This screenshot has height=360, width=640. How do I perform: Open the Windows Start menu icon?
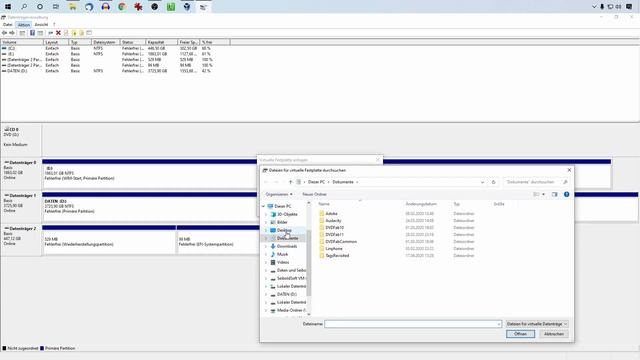pos(8,7)
